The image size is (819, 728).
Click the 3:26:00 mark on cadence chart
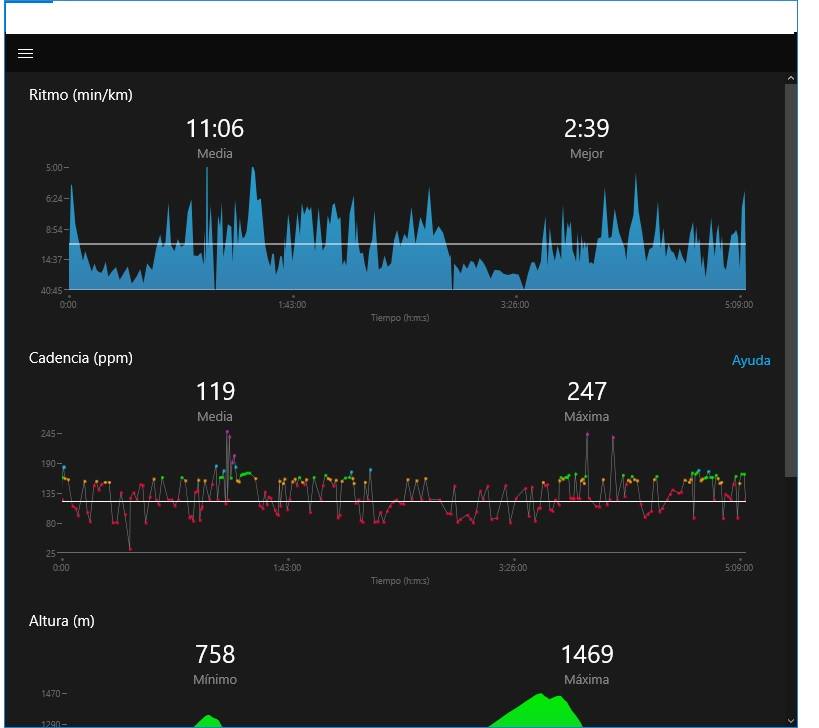(x=512, y=568)
